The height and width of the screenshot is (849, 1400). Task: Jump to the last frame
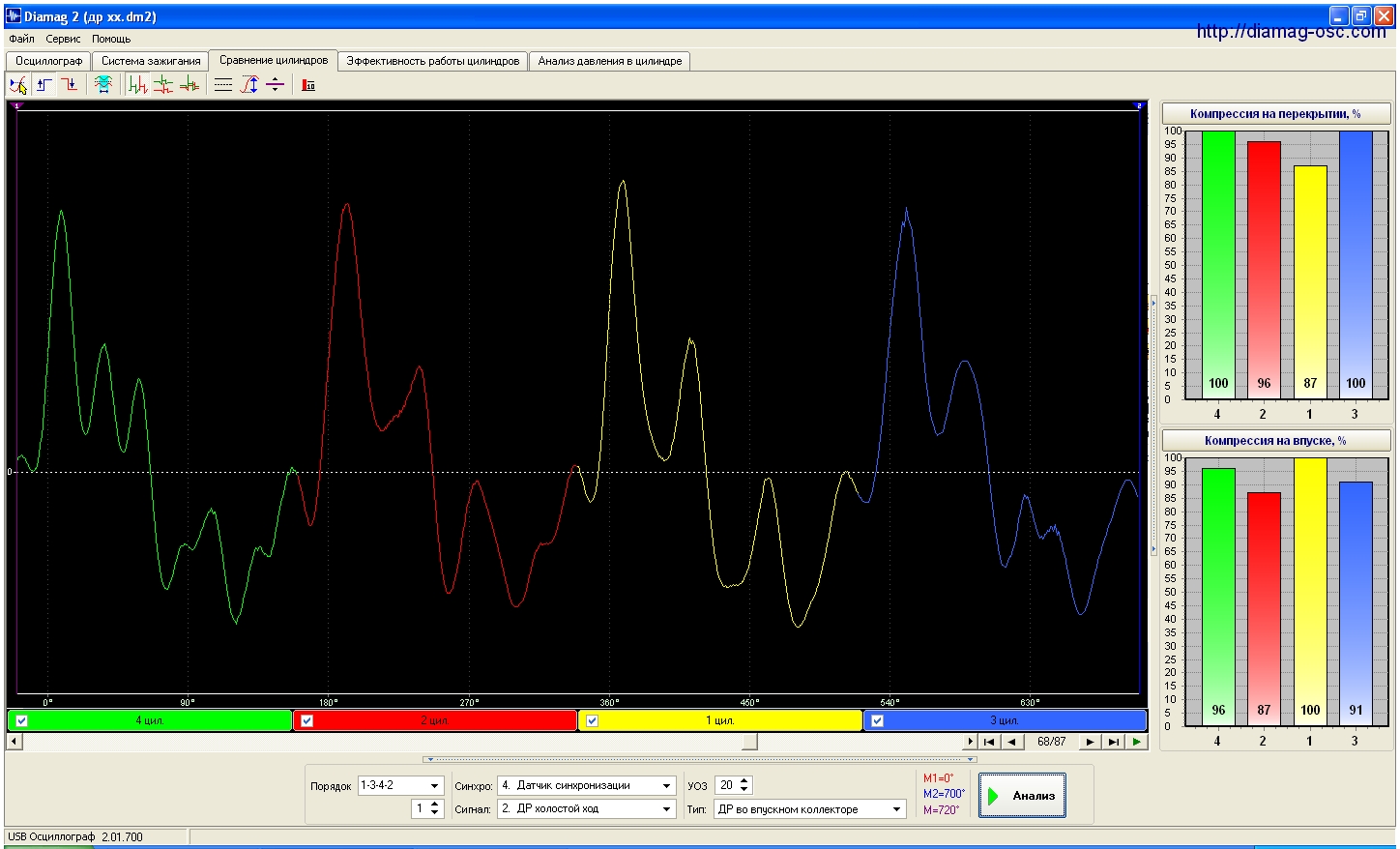coord(1113,742)
